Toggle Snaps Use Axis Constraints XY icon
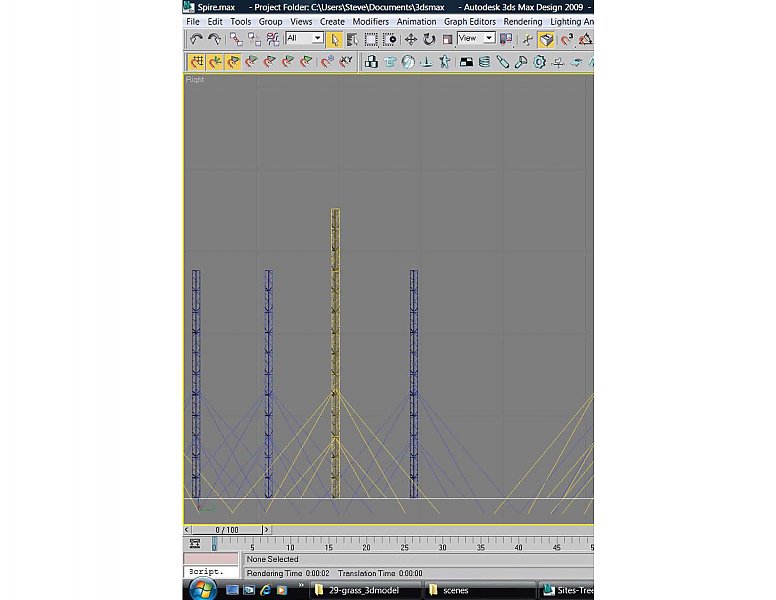The height and width of the screenshot is (600, 776). pyautogui.click(x=345, y=62)
